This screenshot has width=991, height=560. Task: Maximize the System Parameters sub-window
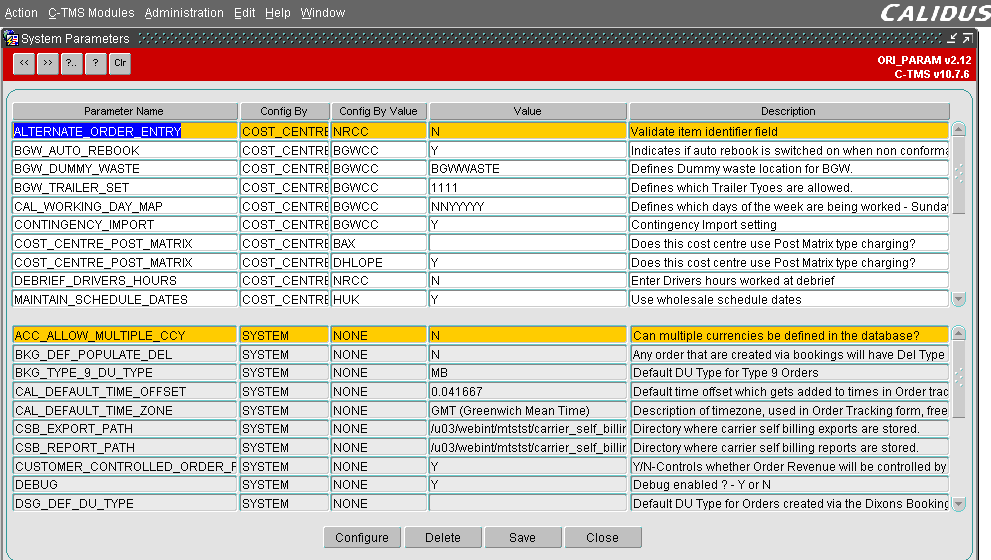[968, 39]
